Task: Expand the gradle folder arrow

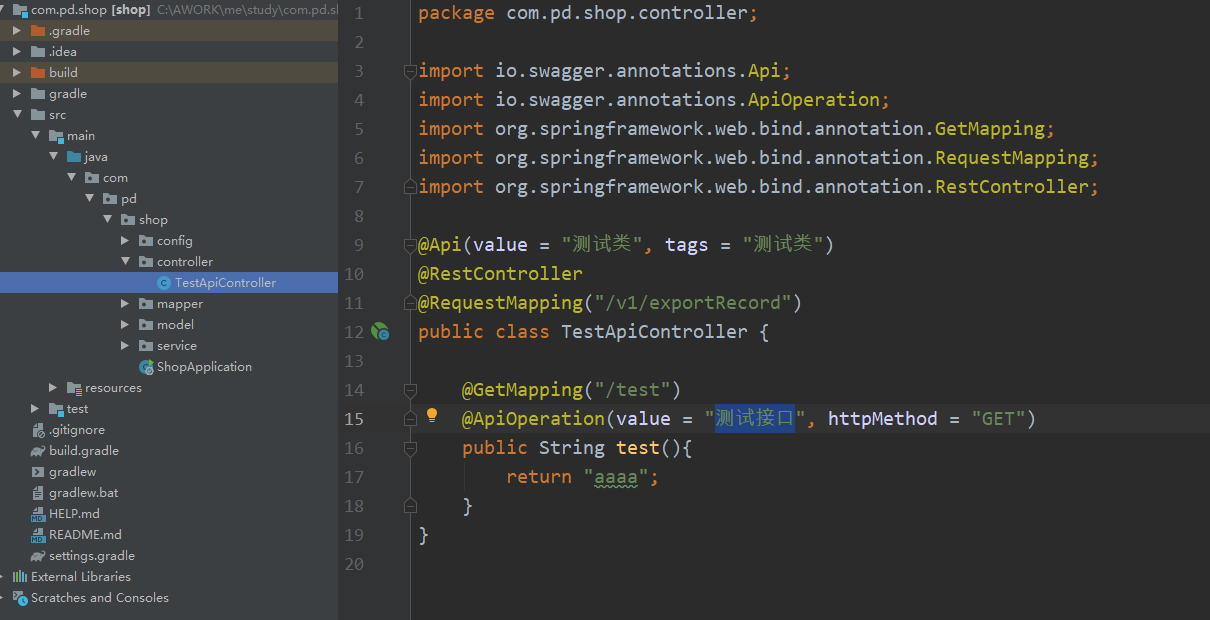Action: 17,94
